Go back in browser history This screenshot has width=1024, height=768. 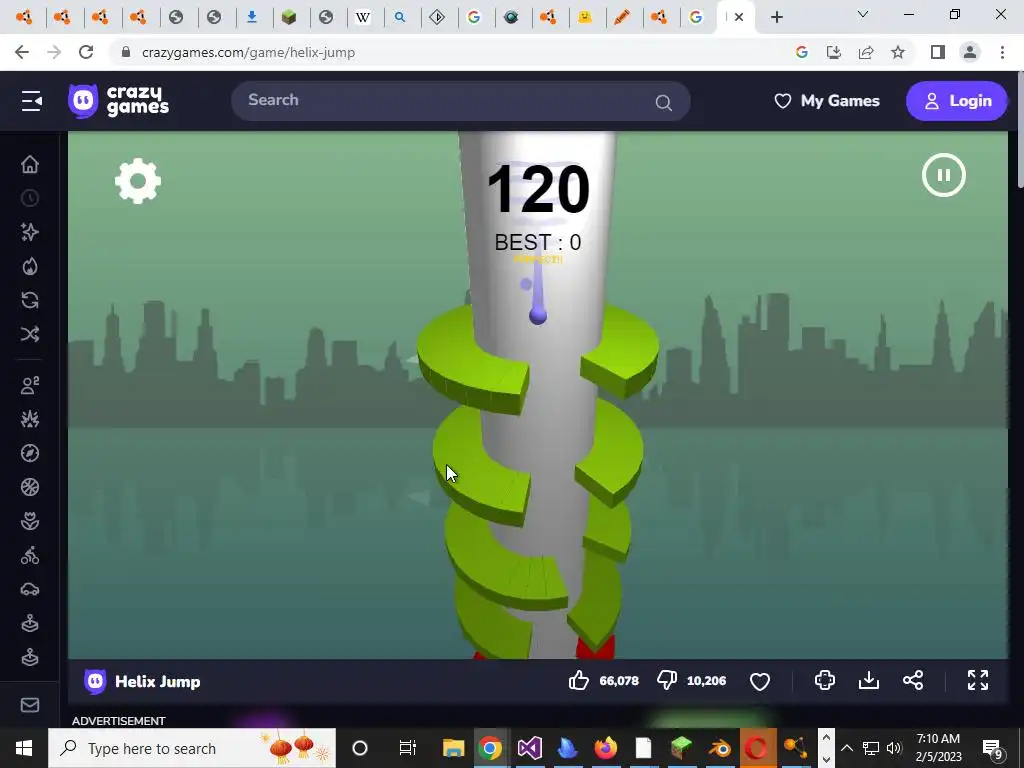22,52
